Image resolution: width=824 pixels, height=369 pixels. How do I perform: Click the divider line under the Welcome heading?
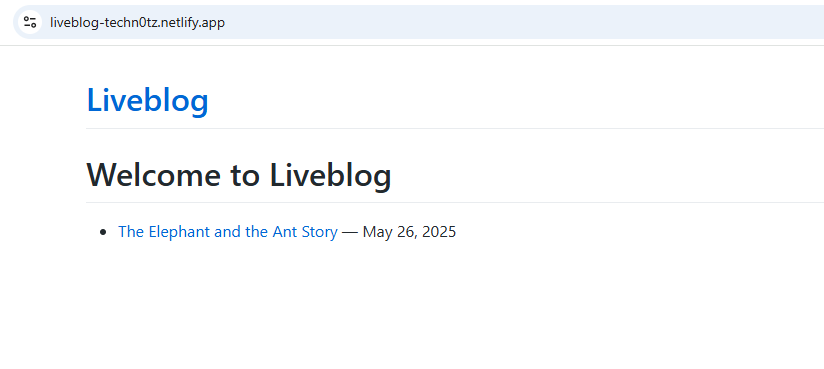[x=455, y=202]
